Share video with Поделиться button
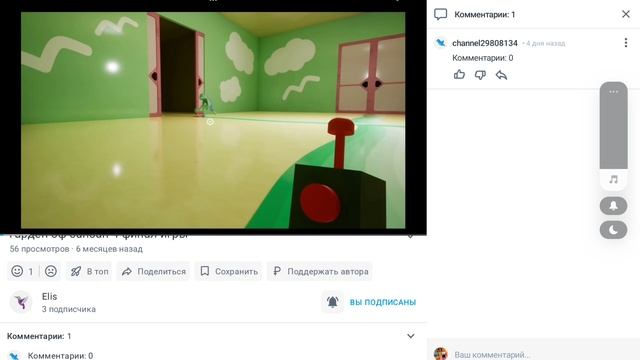 pyautogui.click(x=153, y=271)
